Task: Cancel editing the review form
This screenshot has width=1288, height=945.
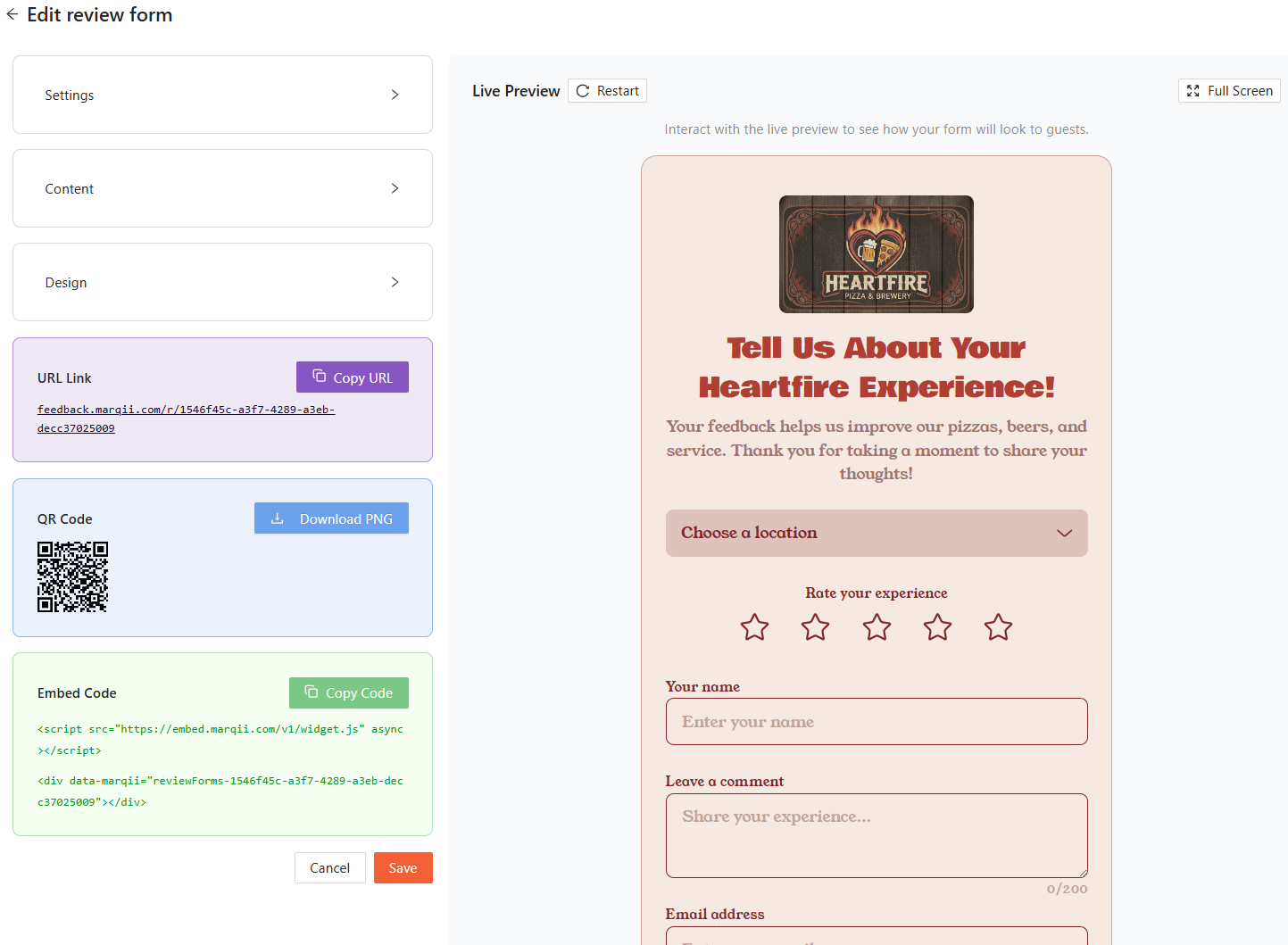Action: click(x=329, y=867)
